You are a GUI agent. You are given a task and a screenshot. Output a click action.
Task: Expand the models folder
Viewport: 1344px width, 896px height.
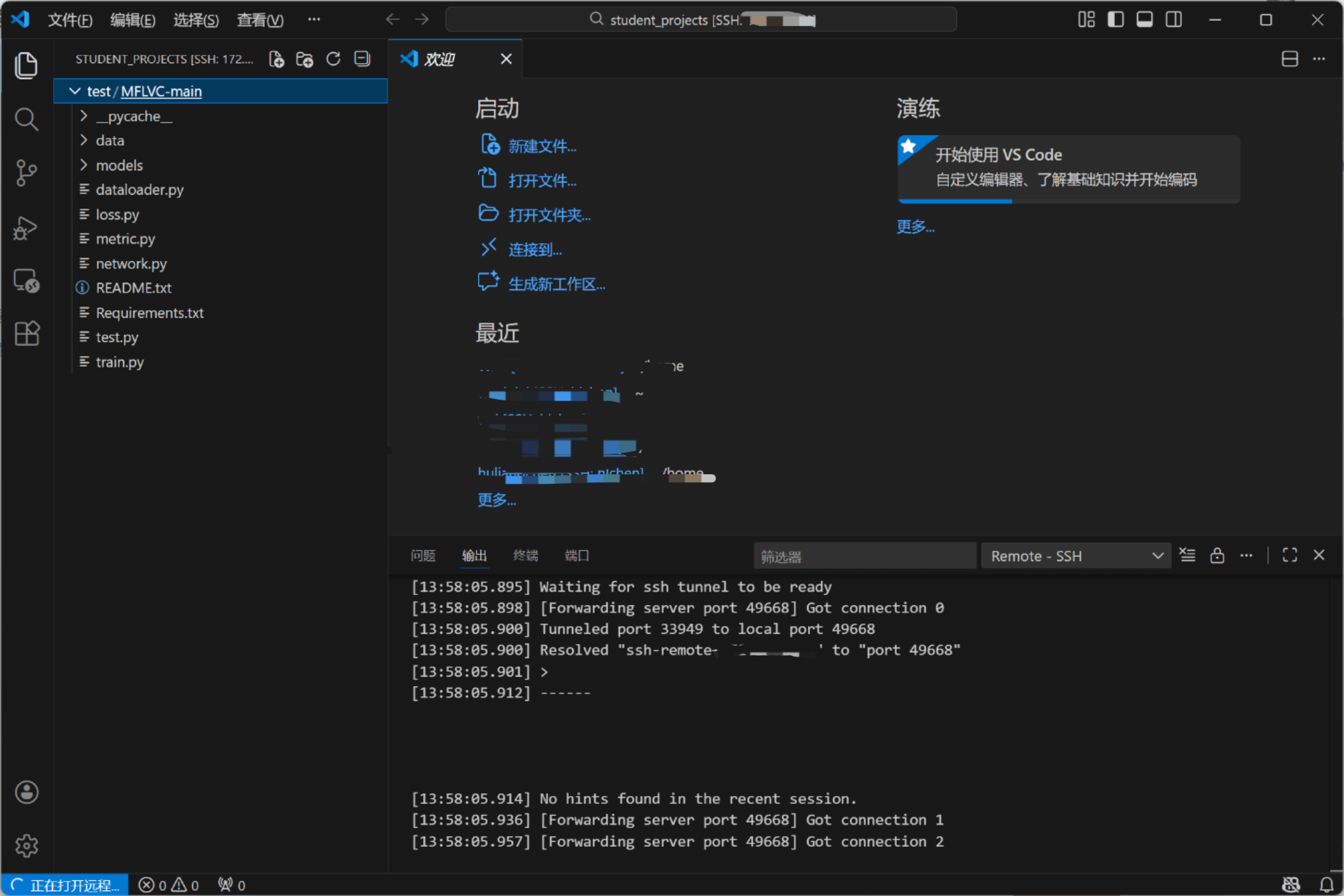point(119,165)
